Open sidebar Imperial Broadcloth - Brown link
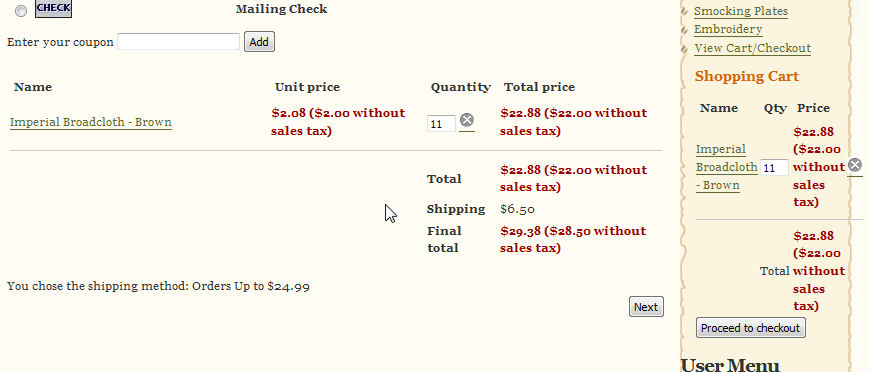Screen dimensions: 870x372 coord(726,167)
